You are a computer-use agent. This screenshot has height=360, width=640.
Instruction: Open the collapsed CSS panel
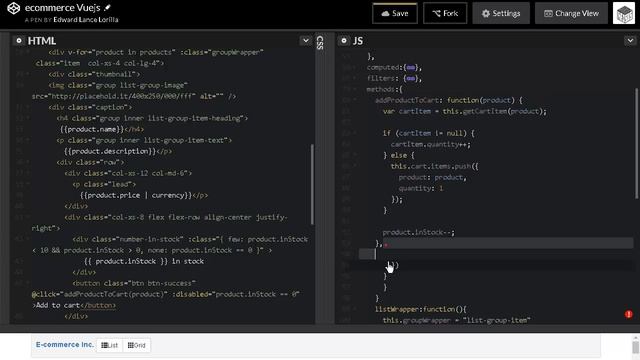320,43
